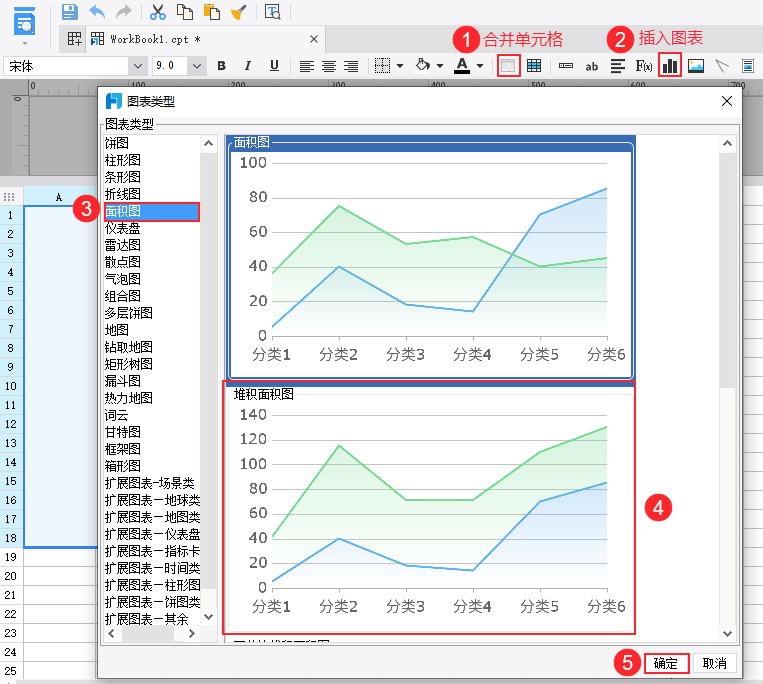
Task: Click the insert chart icon
Action: (670, 66)
